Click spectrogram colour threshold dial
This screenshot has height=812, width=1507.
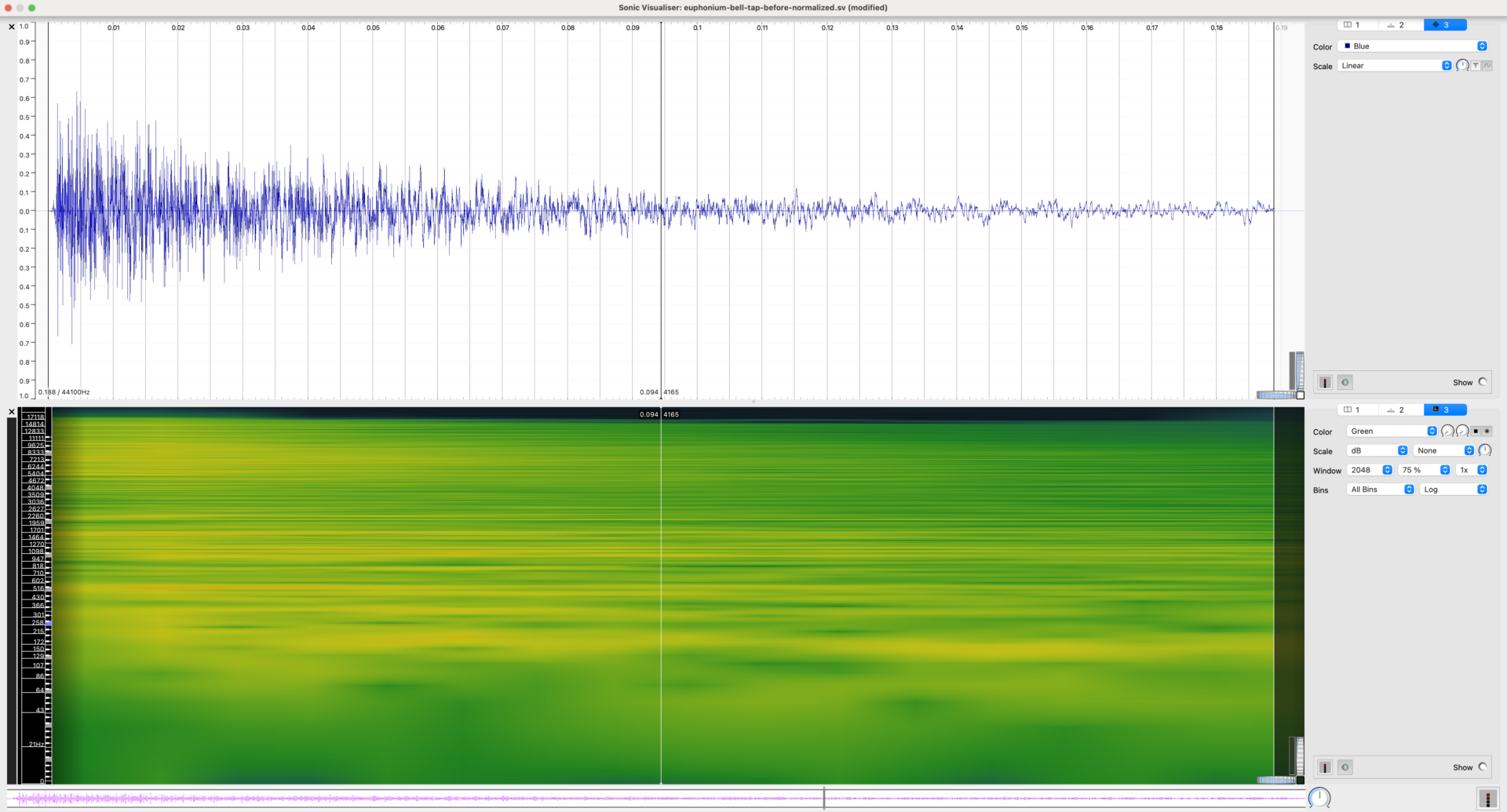pos(1447,431)
